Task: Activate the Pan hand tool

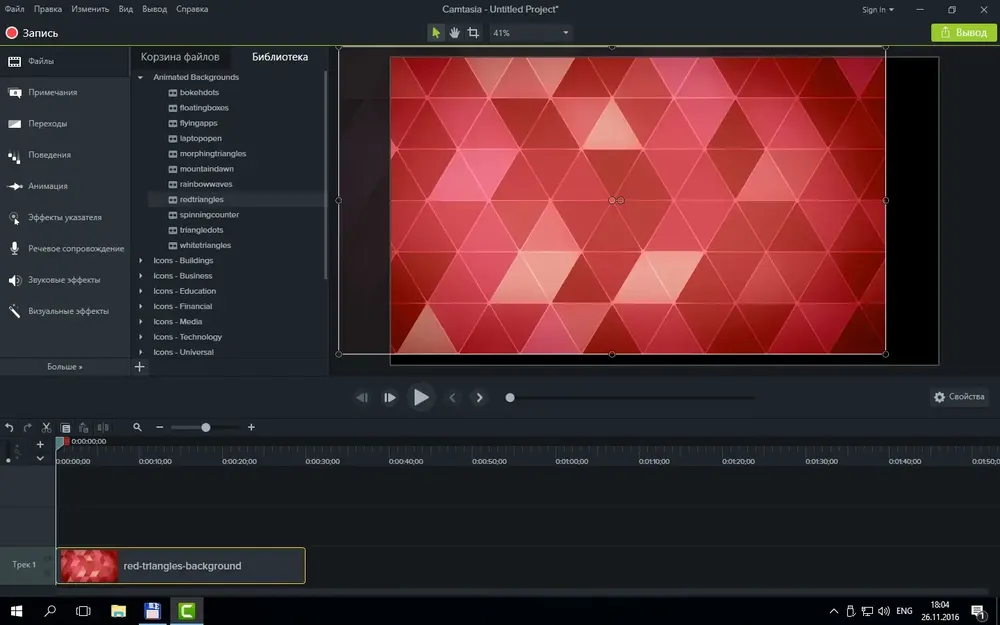Action: 454,33
